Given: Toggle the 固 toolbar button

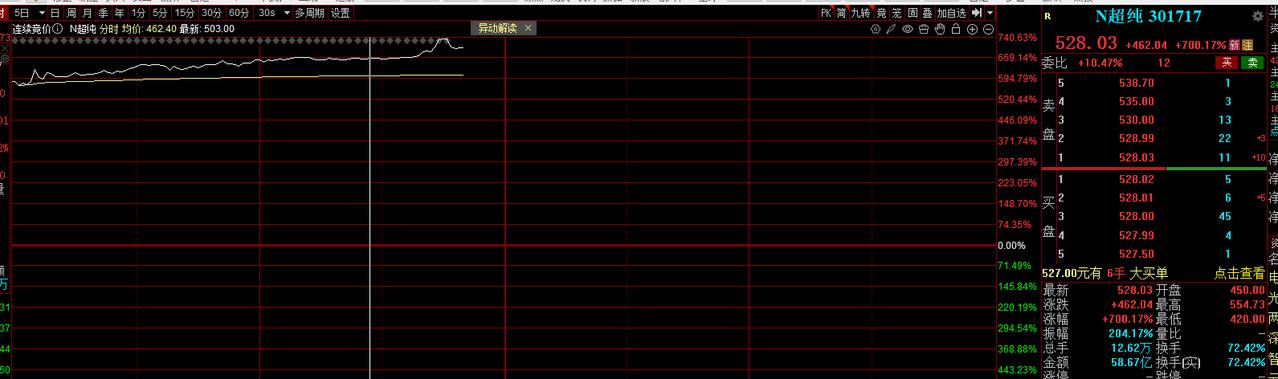Looking at the screenshot, I should 912,13.
